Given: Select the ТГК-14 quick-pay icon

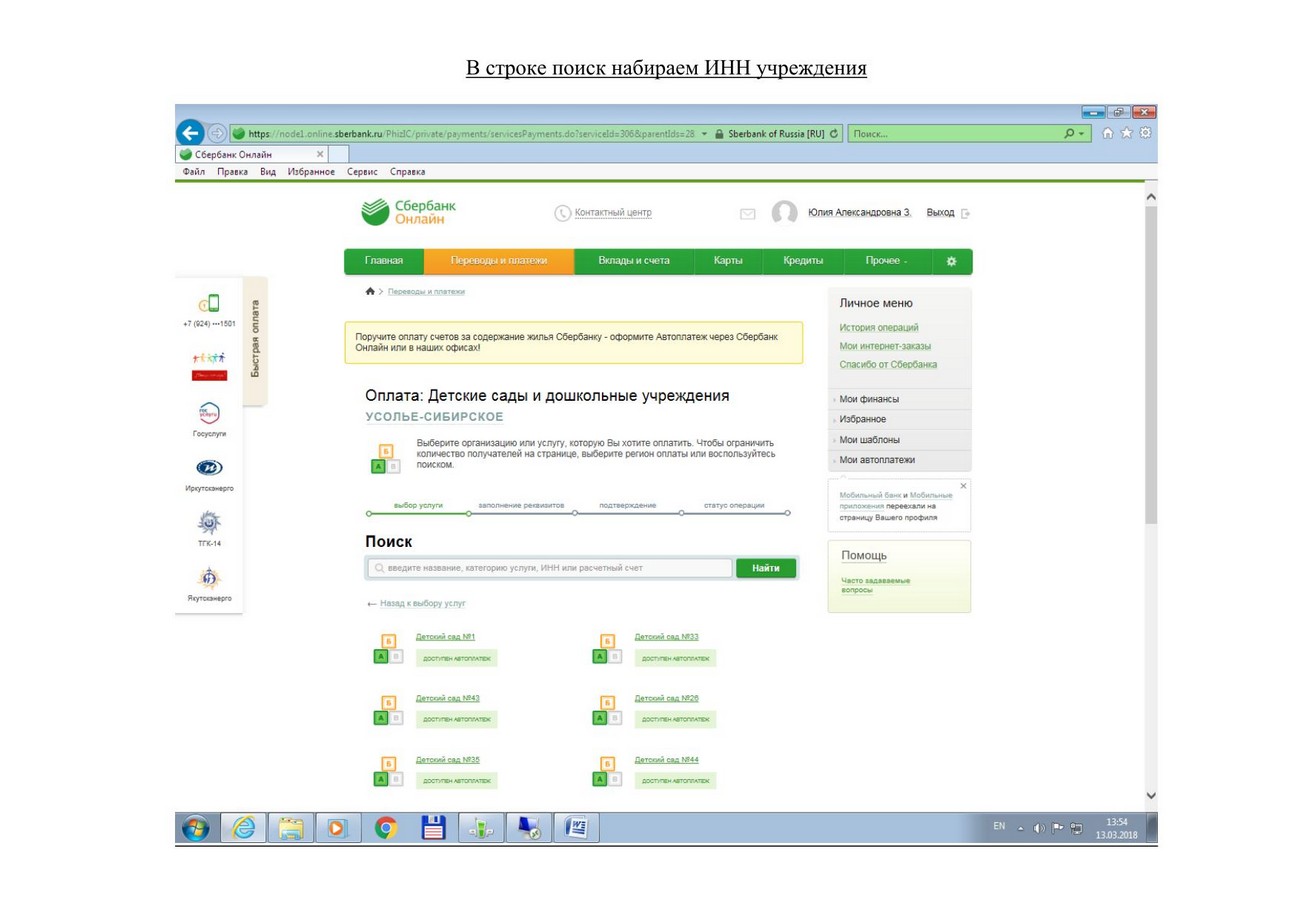Looking at the screenshot, I should click(x=209, y=521).
